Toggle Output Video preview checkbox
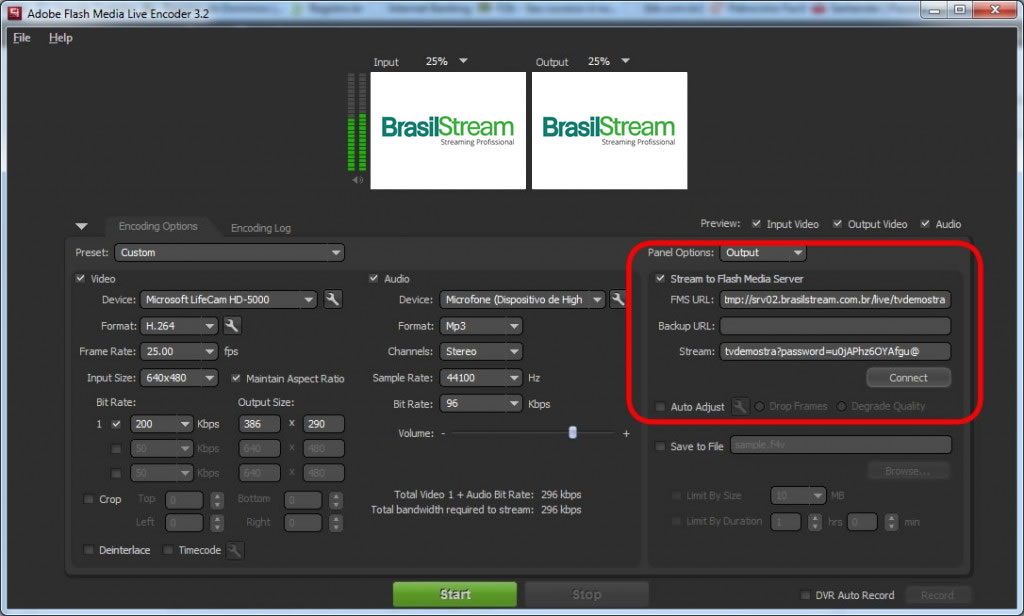1024x616 pixels. [x=837, y=223]
